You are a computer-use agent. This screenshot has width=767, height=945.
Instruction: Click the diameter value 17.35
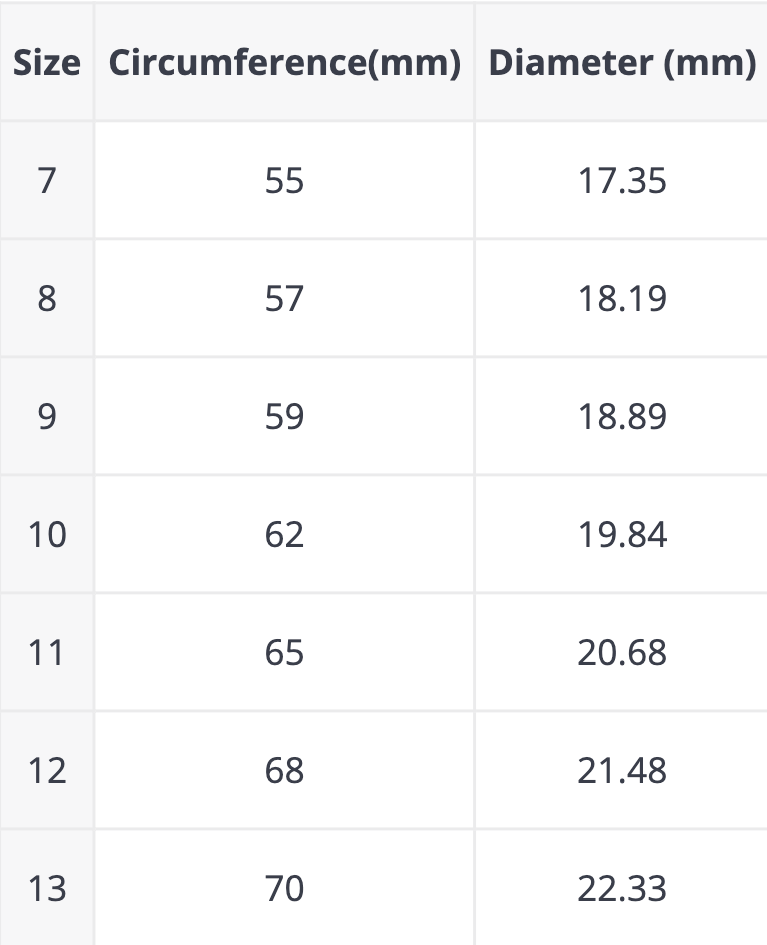coord(622,181)
